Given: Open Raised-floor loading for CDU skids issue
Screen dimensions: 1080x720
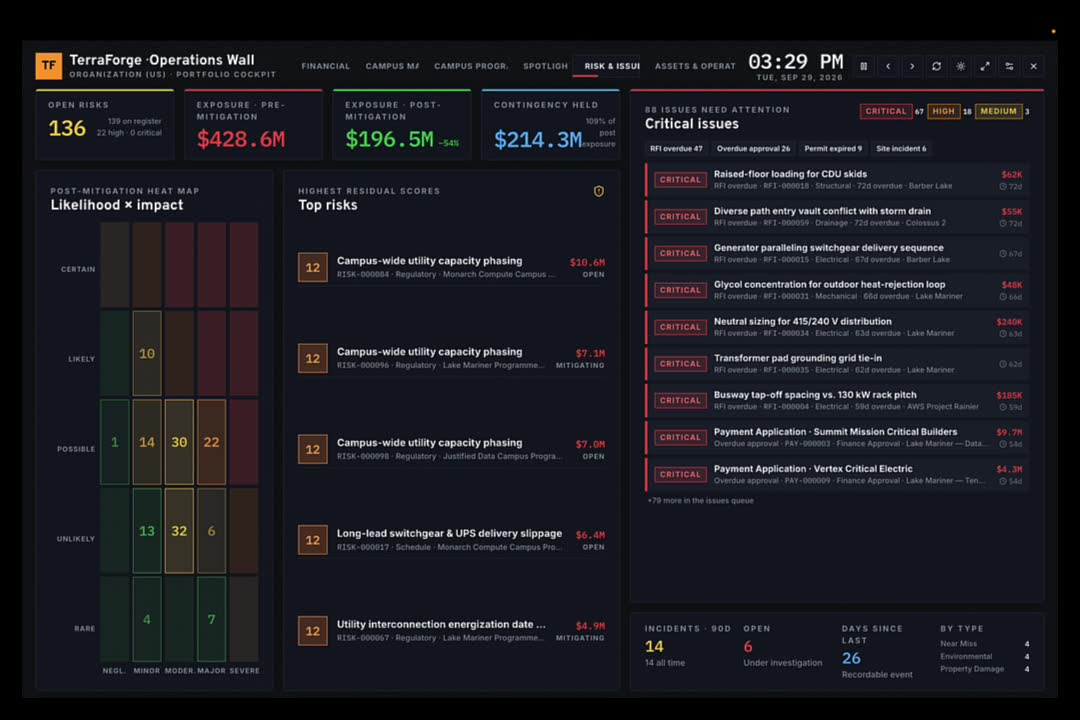Looking at the screenshot, I should pos(837,180).
